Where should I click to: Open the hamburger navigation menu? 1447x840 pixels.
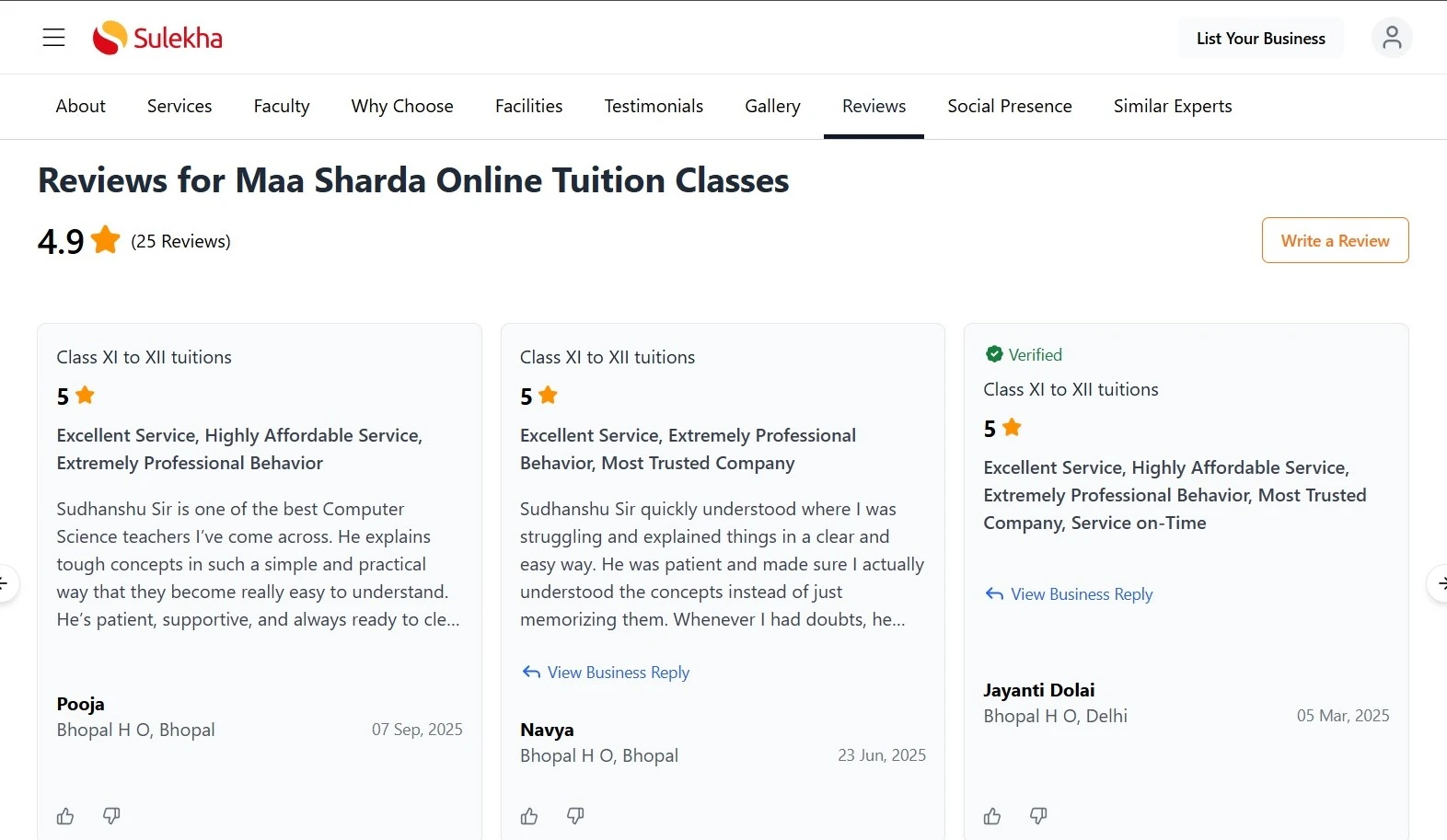pyautogui.click(x=53, y=38)
